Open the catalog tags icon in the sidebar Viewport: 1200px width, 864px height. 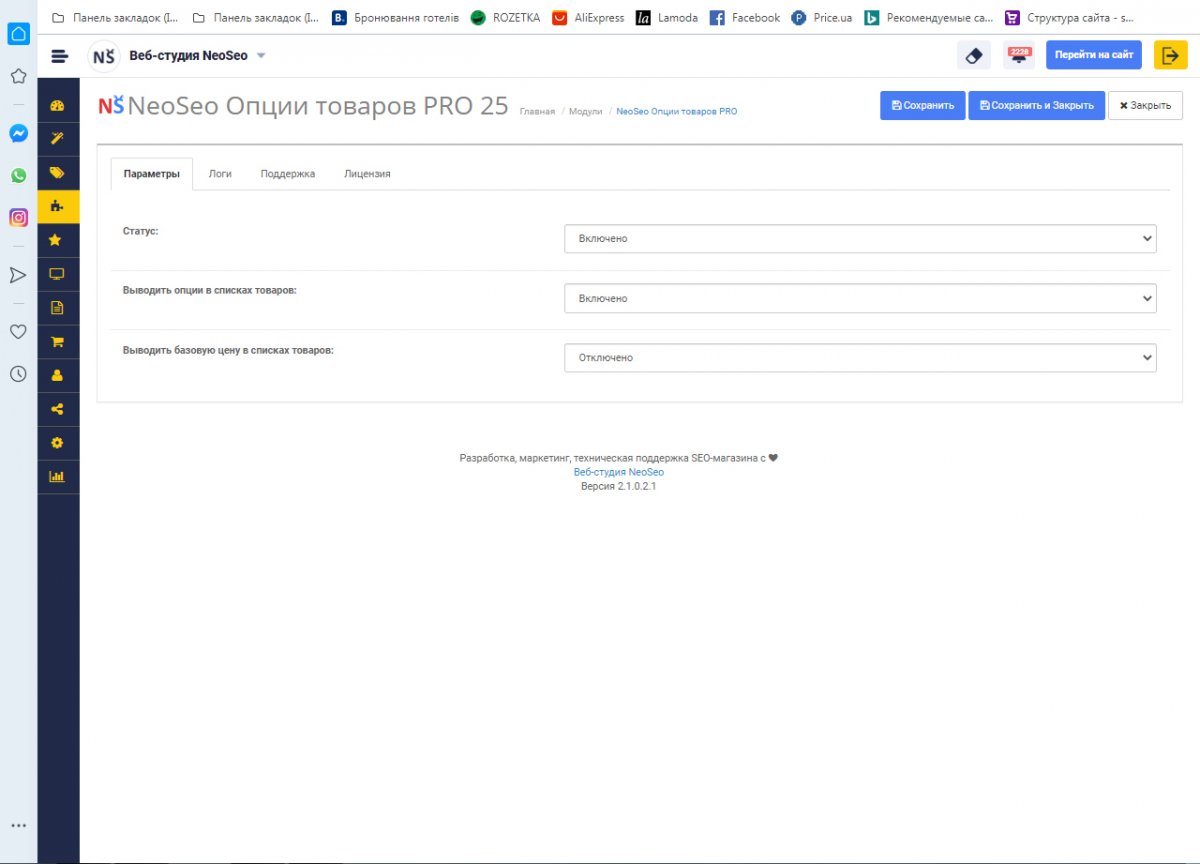(x=57, y=172)
